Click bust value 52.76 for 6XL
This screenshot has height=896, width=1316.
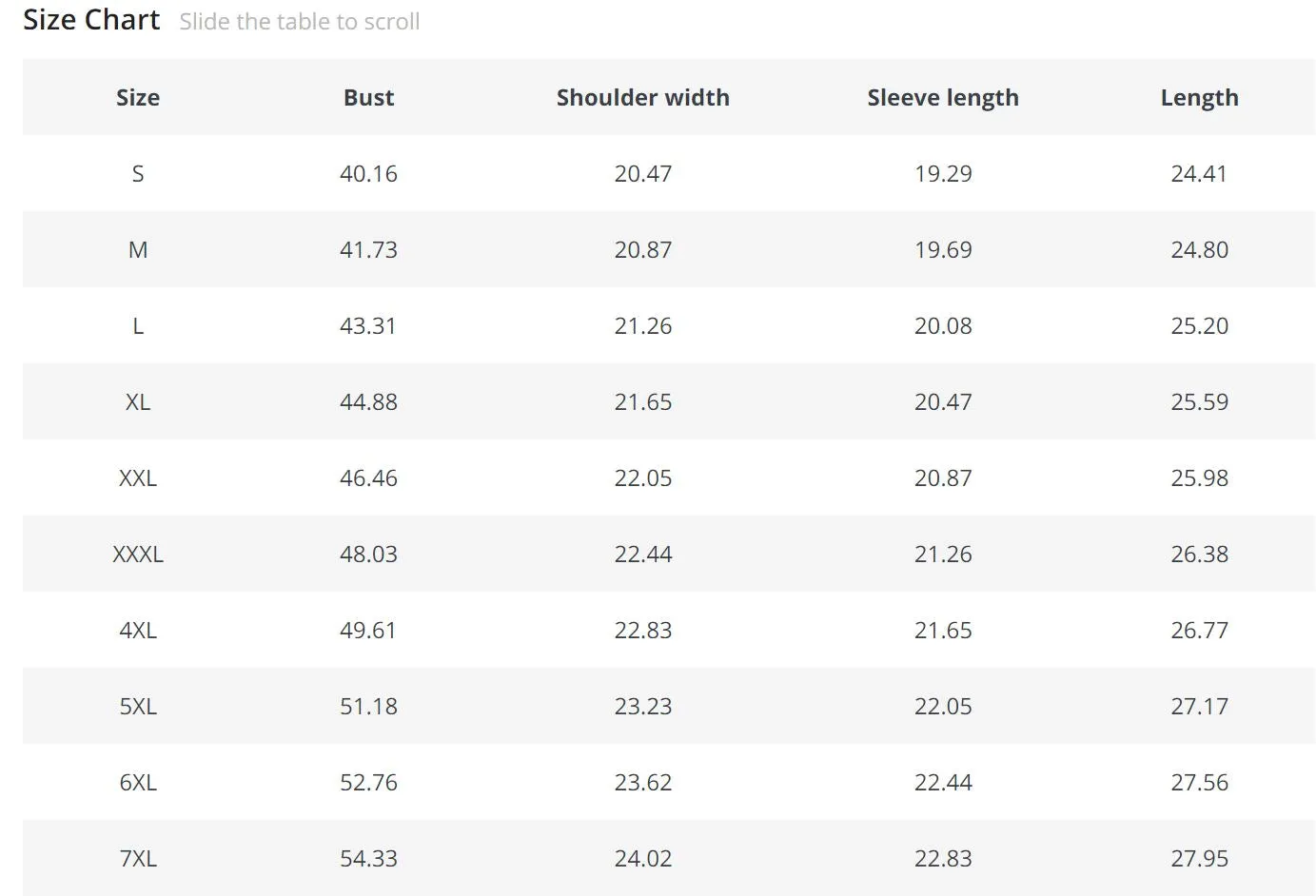click(368, 782)
